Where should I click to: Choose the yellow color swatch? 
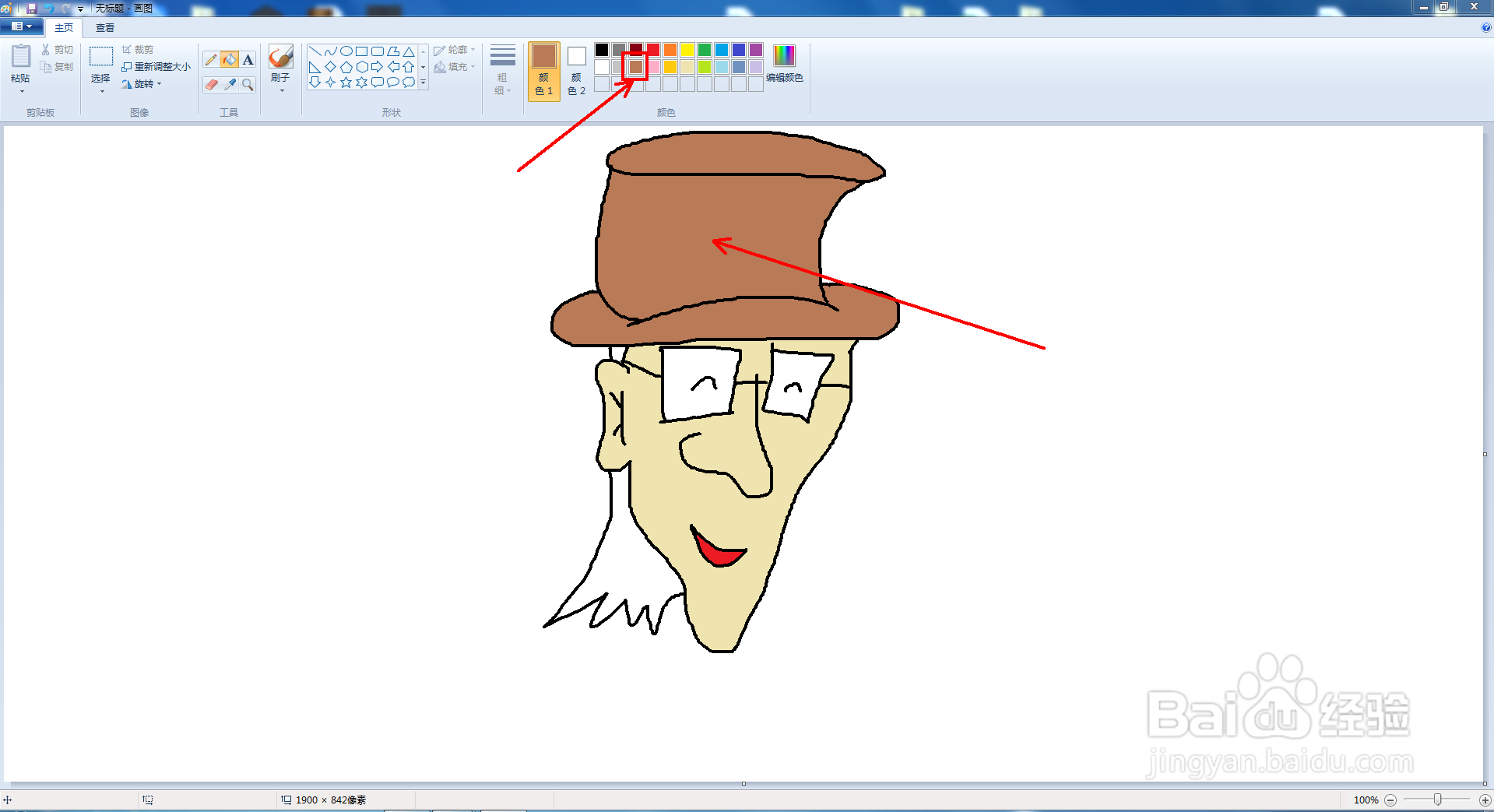point(687,50)
